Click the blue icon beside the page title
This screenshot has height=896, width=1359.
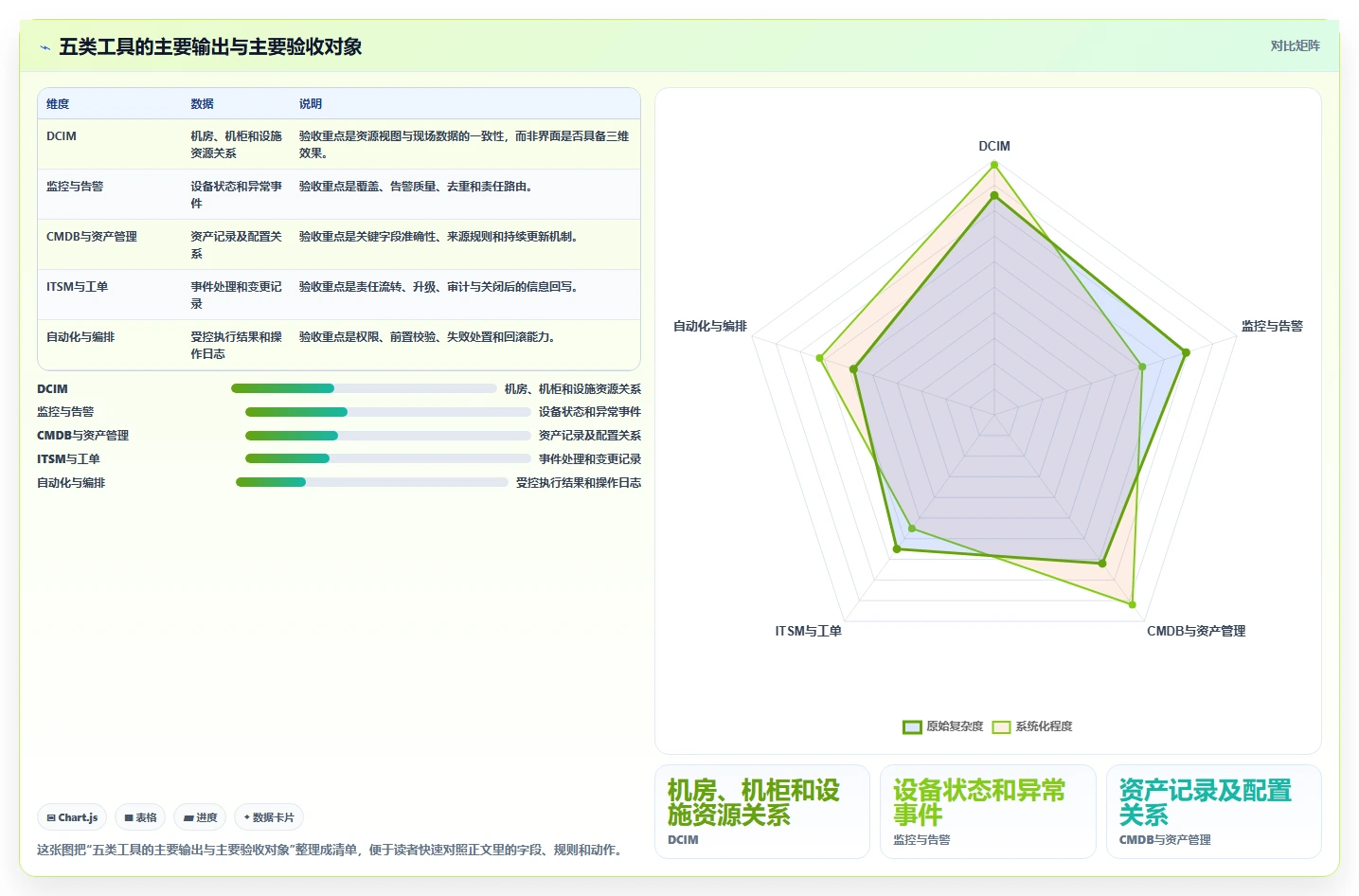[45, 47]
